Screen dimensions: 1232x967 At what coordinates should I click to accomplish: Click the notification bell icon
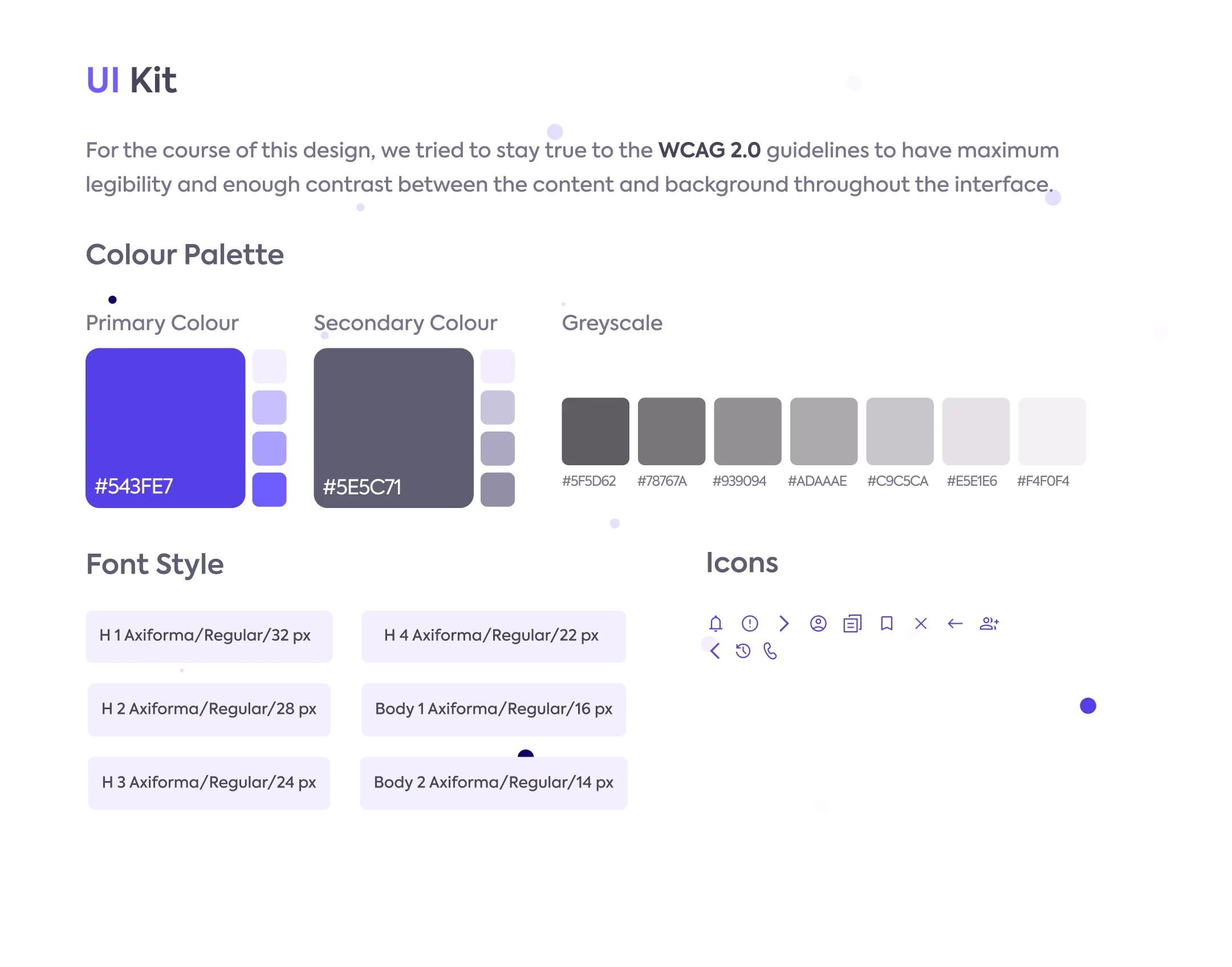(715, 623)
